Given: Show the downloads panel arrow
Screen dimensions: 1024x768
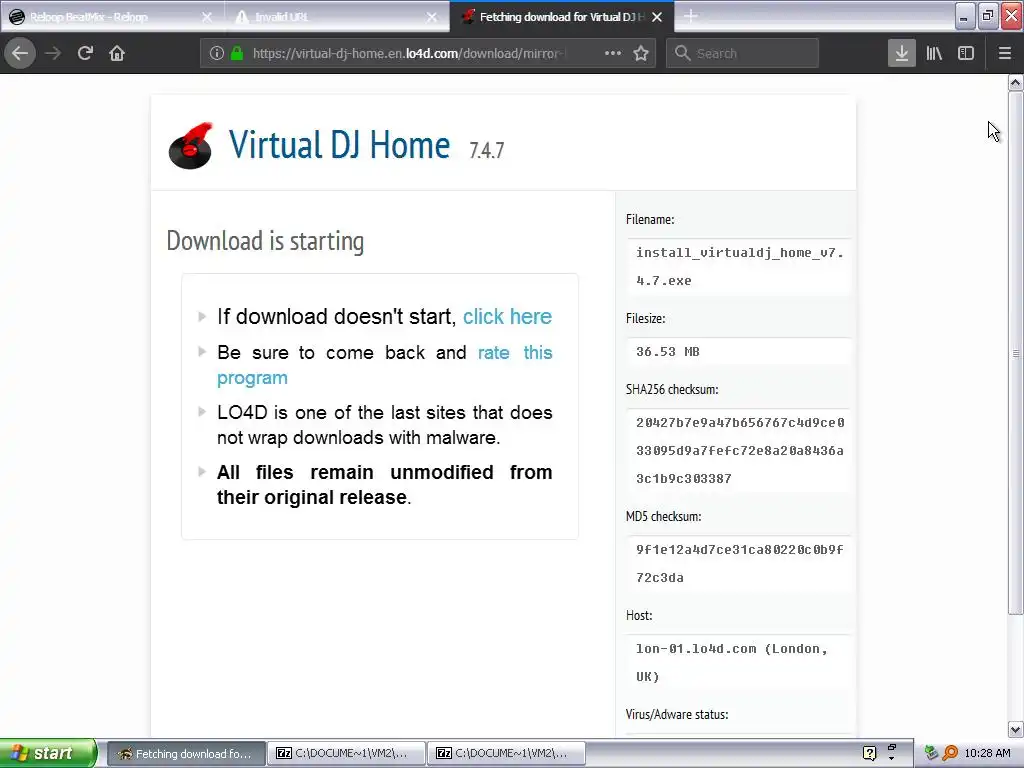Looking at the screenshot, I should (902, 54).
